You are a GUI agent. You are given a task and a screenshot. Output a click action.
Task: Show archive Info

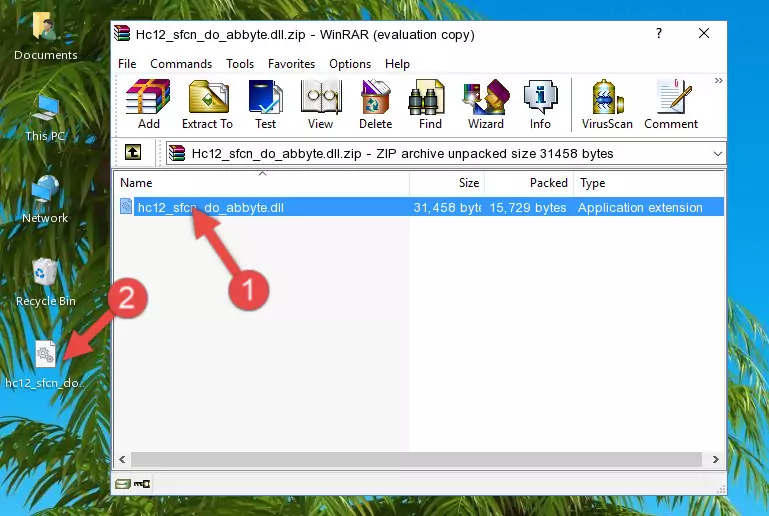coord(540,104)
